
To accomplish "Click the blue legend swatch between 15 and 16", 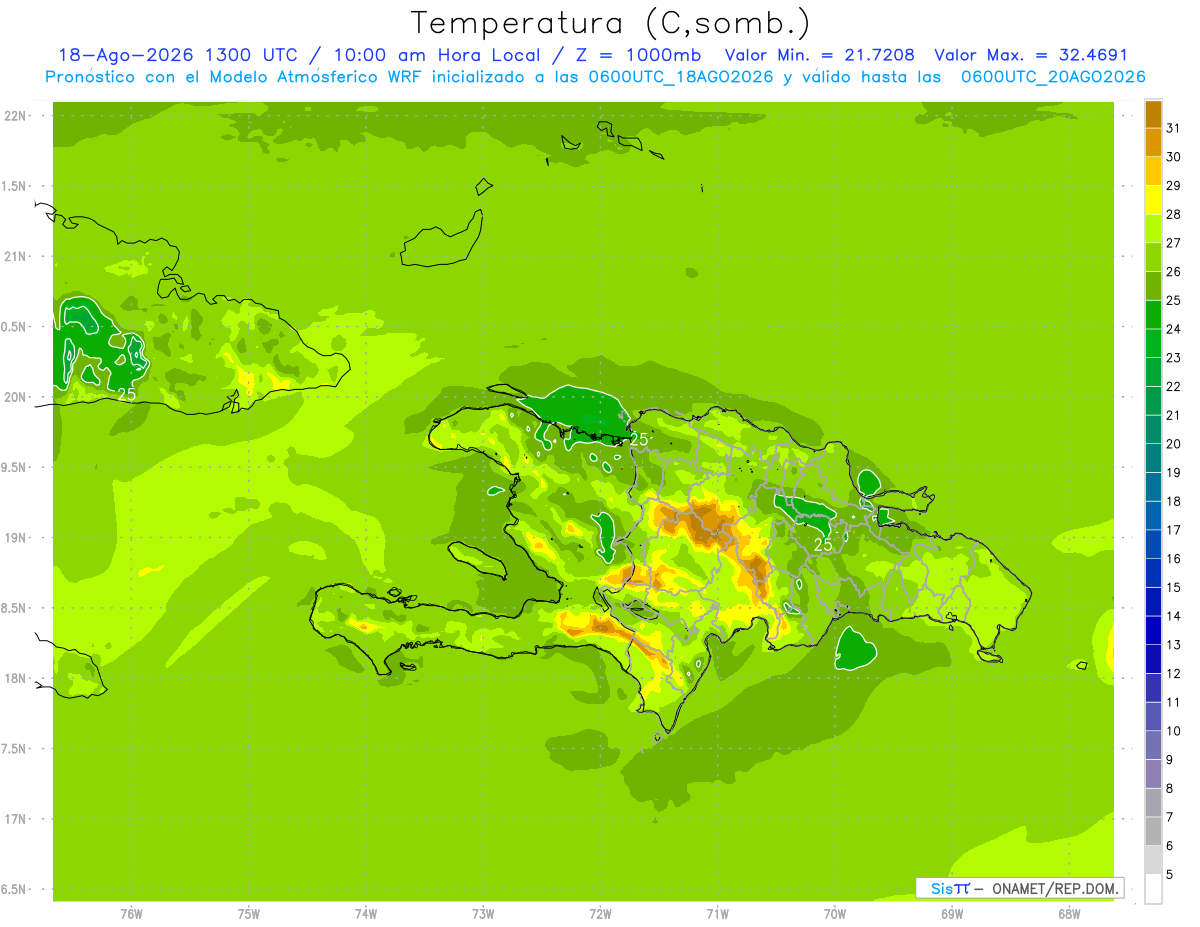I will 1153,573.
